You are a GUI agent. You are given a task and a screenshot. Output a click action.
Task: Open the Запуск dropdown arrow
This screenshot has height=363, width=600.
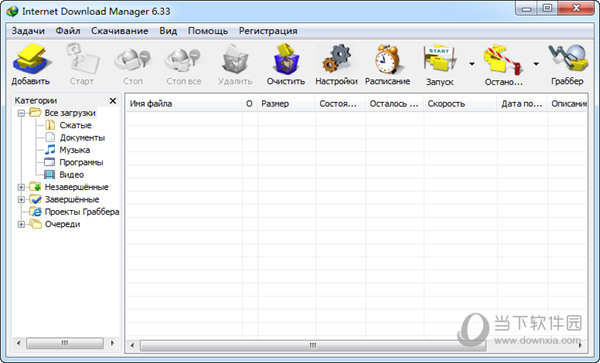(x=472, y=64)
